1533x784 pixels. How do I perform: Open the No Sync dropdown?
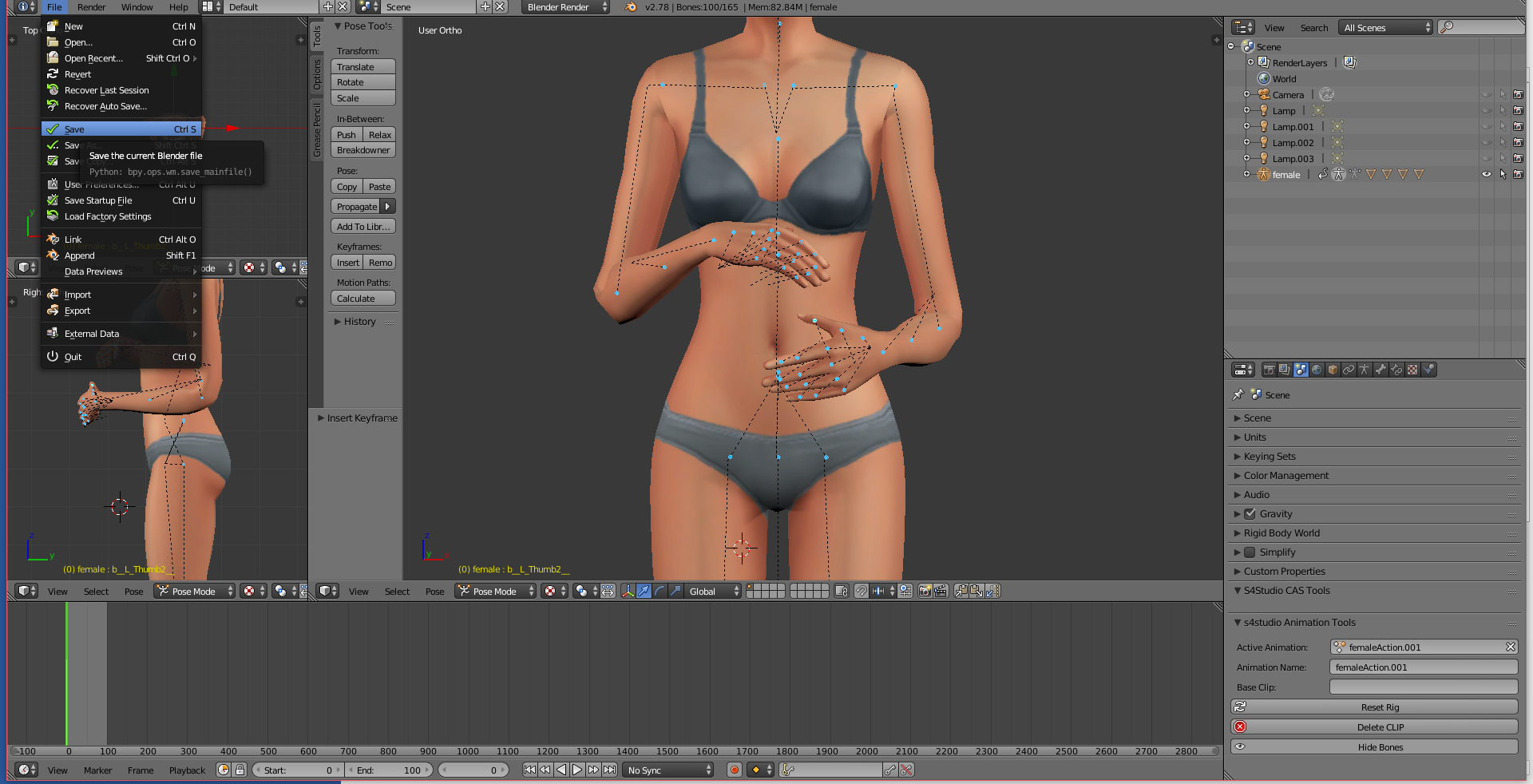coord(669,770)
